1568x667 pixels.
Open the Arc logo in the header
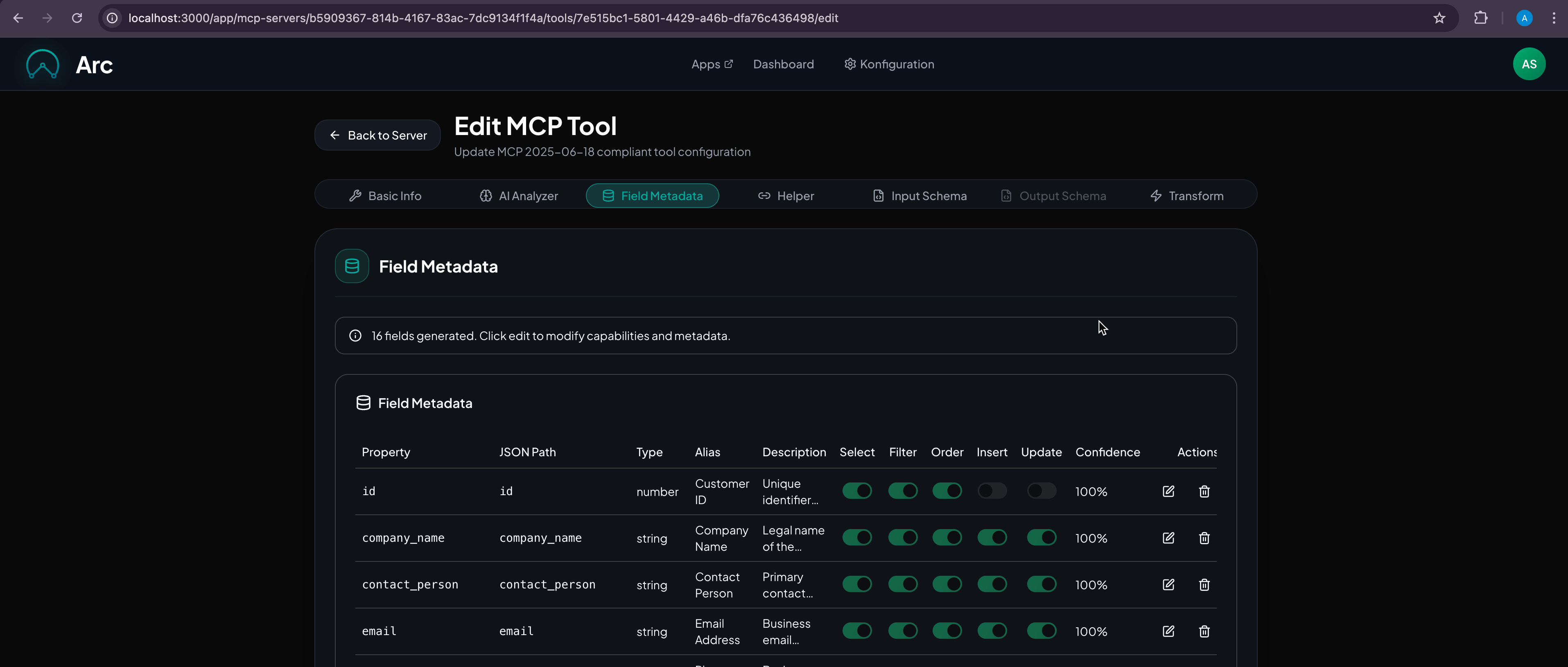(x=42, y=64)
